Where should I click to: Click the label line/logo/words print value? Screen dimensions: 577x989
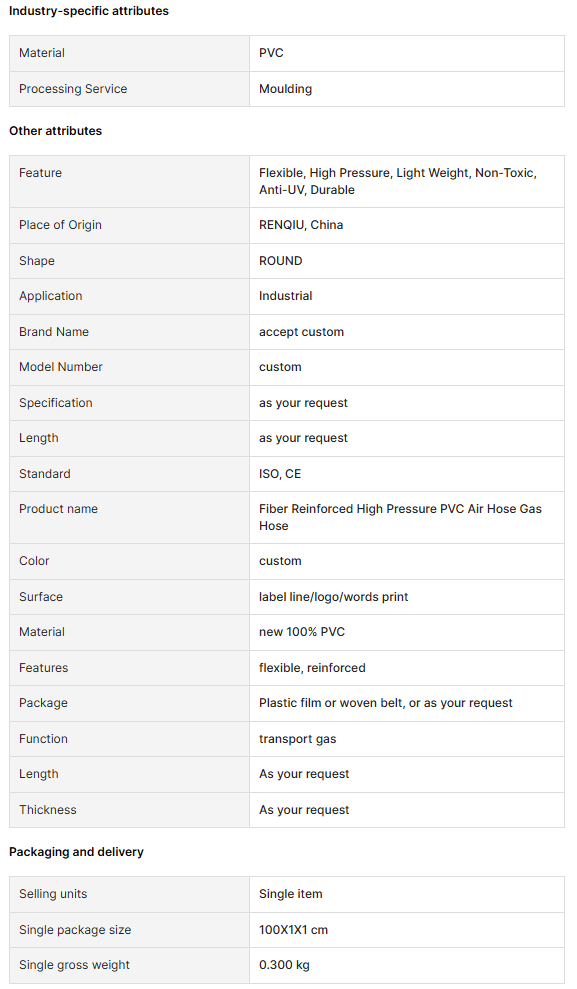334,597
